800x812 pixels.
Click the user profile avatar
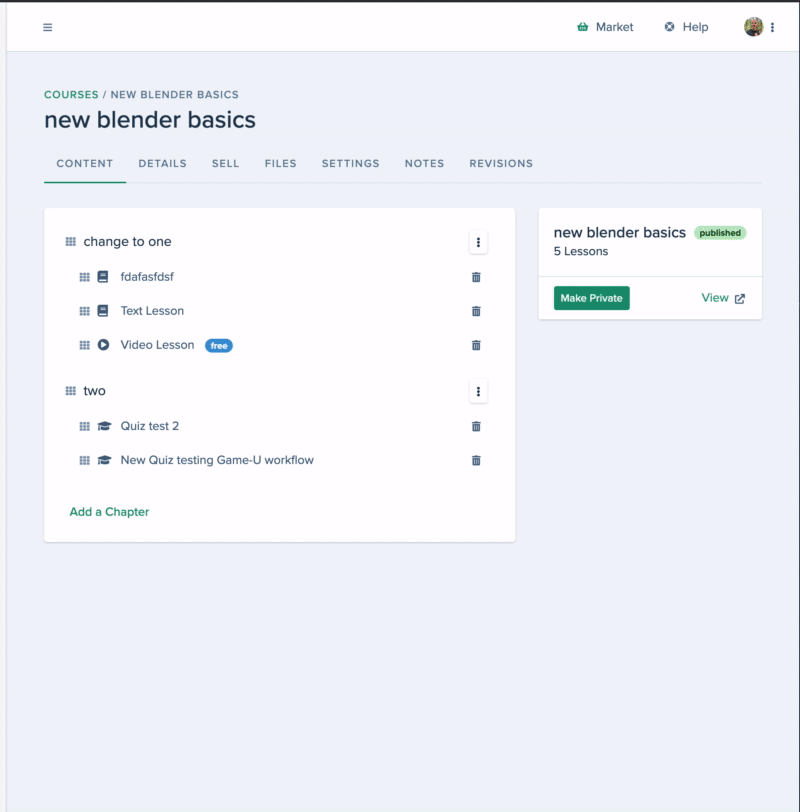click(x=753, y=27)
